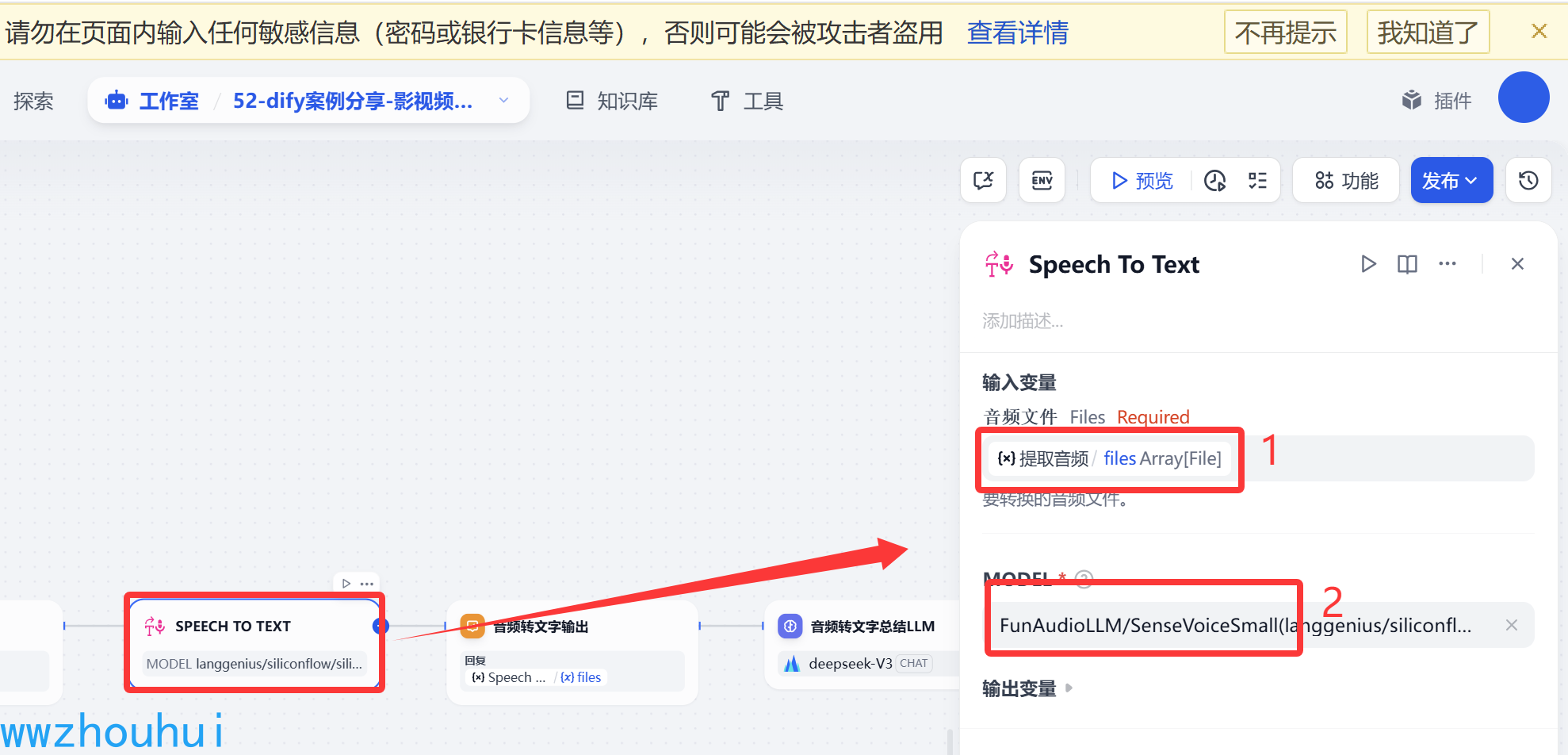The height and width of the screenshot is (755, 1568).
Task: Select the SPEECH TO TEXT node
Action: [254, 643]
